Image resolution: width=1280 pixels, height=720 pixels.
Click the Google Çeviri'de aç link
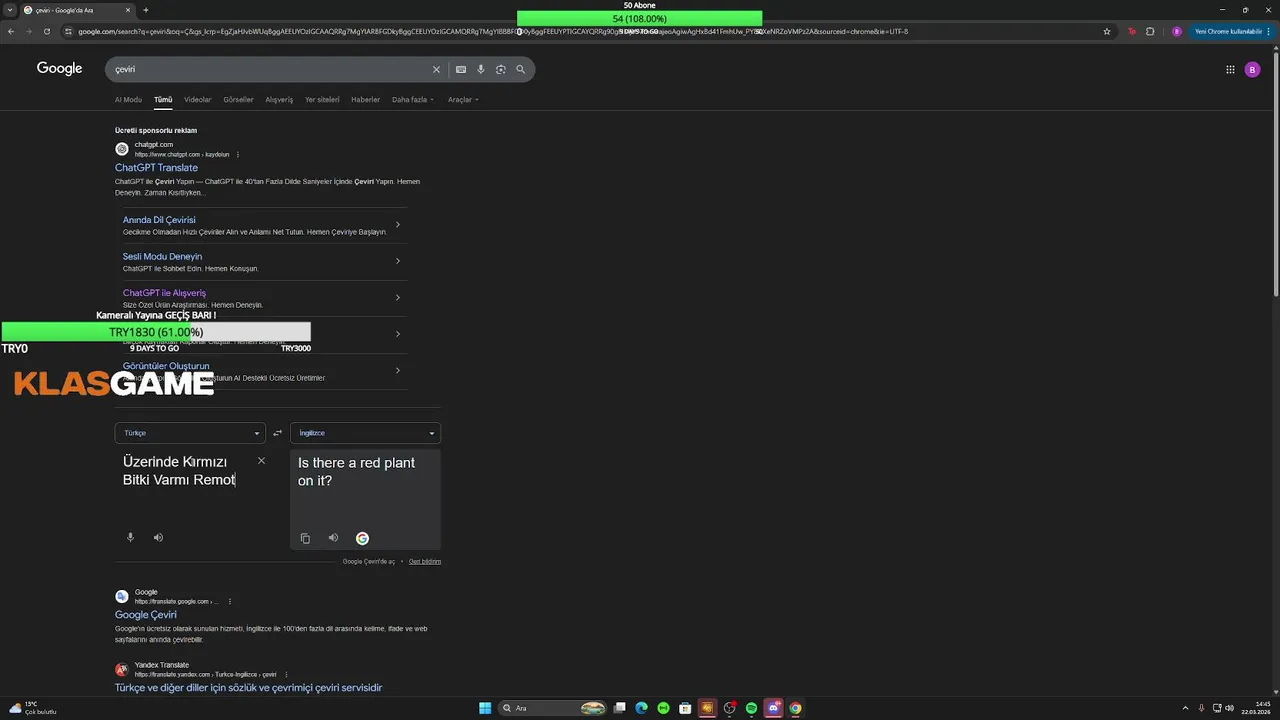pyautogui.click(x=369, y=562)
